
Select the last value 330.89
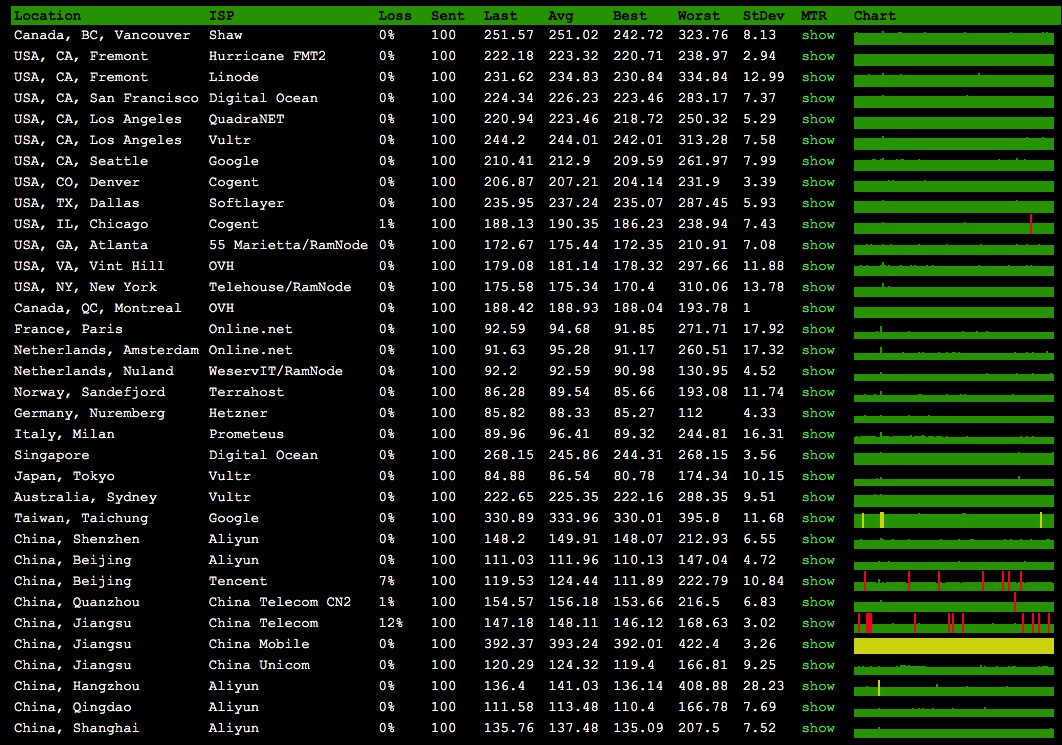pyautogui.click(x=509, y=518)
